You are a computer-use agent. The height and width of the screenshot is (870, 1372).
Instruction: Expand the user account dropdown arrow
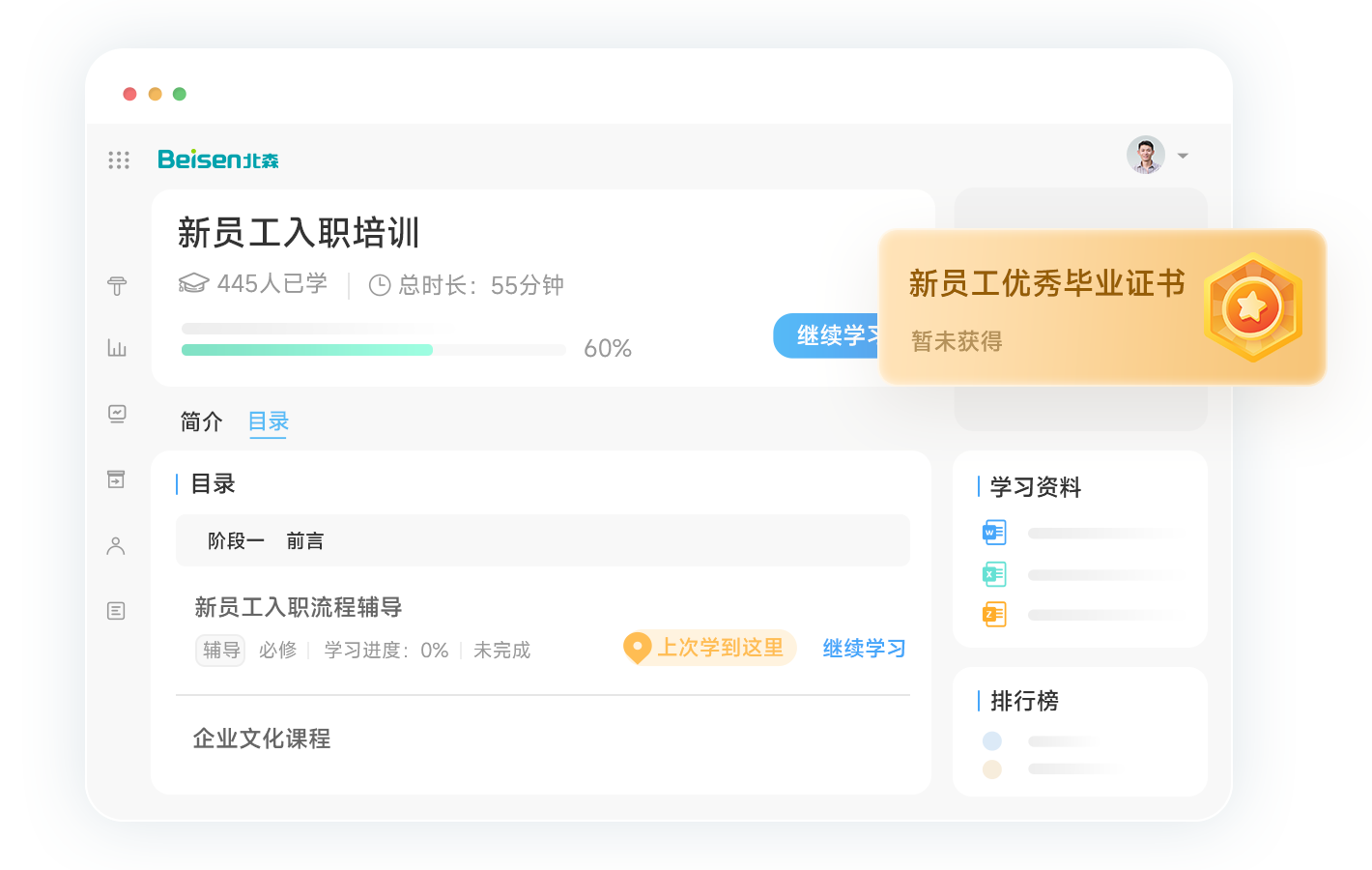[1183, 156]
